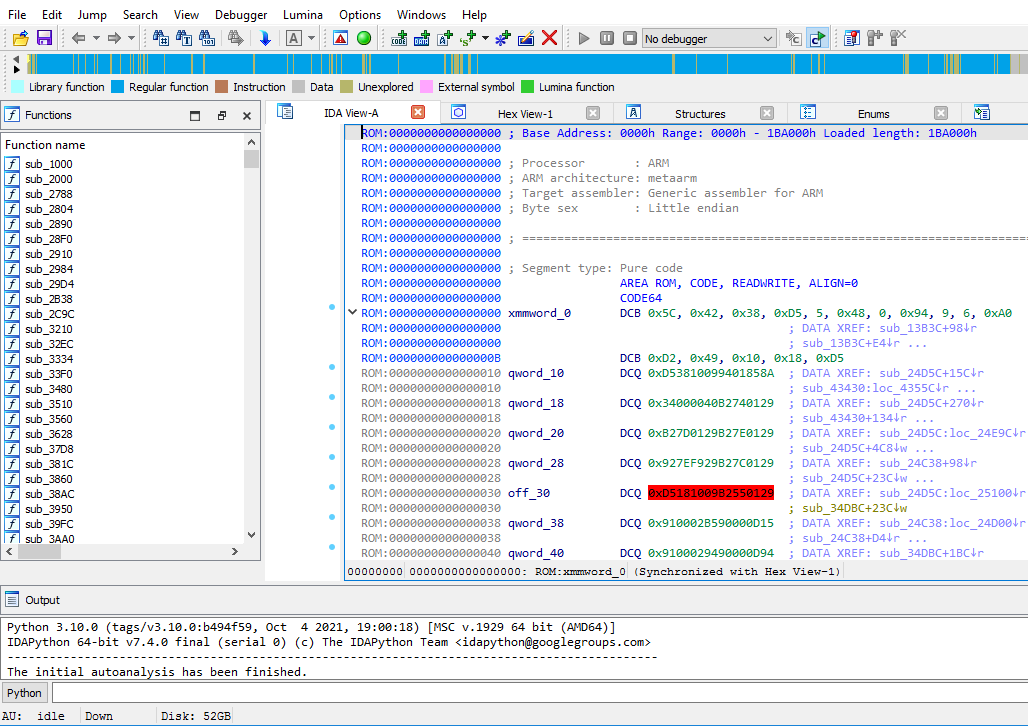
Task: Close the IDA View-A tab
Action: [418, 112]
